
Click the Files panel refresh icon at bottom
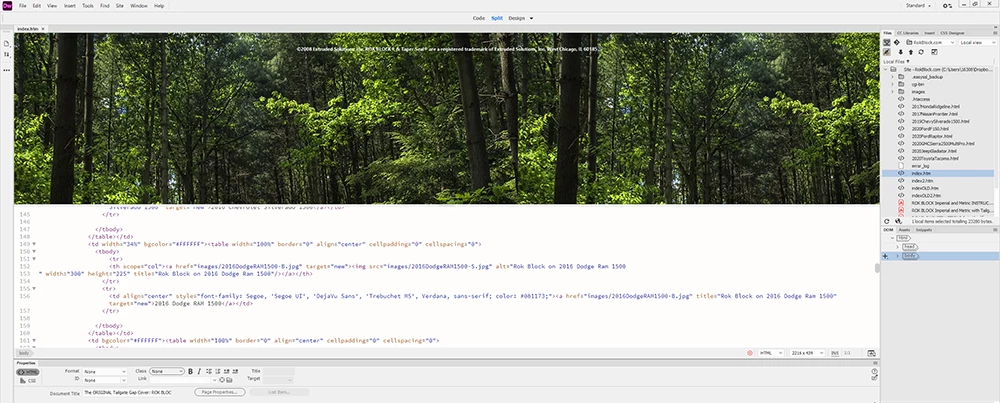pos(886,221)
